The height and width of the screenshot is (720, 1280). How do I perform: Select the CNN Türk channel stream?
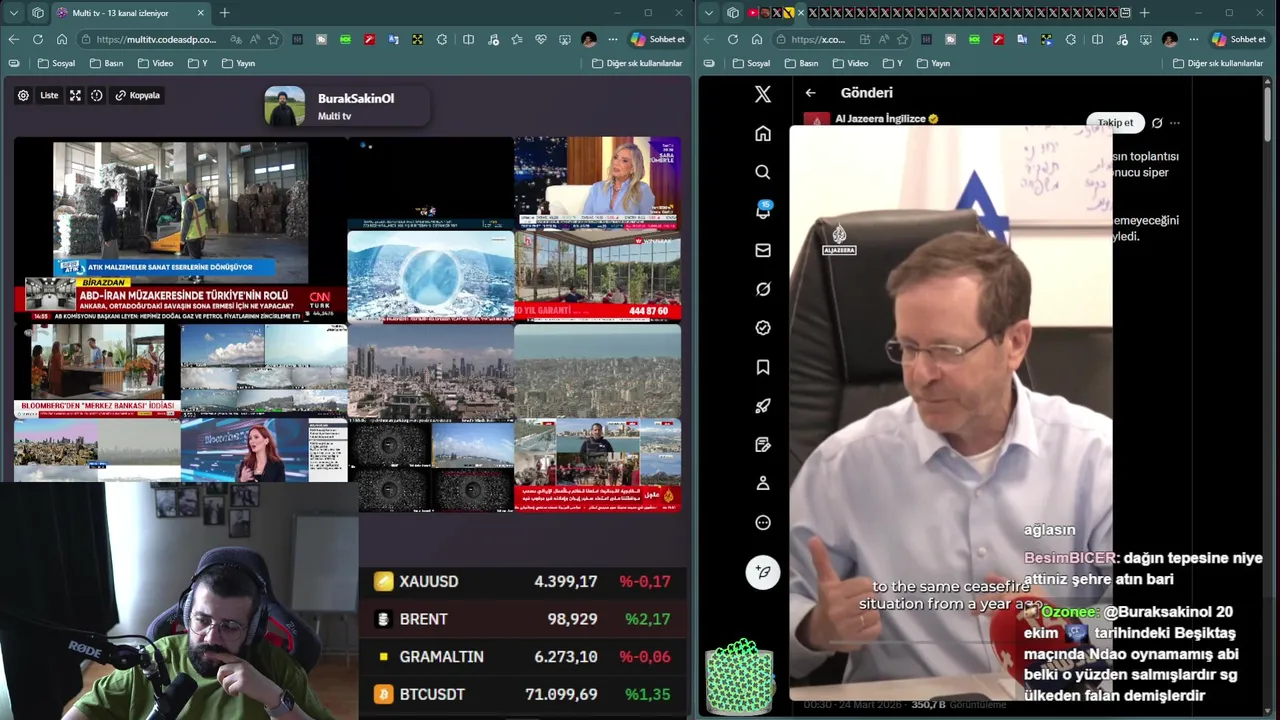[180, 230]
